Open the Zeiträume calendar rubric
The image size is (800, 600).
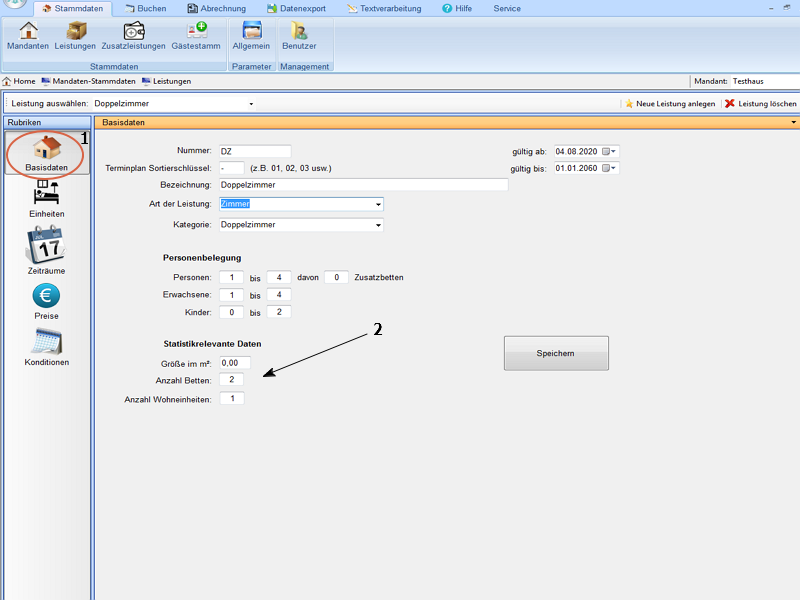[x=47, y=249]
